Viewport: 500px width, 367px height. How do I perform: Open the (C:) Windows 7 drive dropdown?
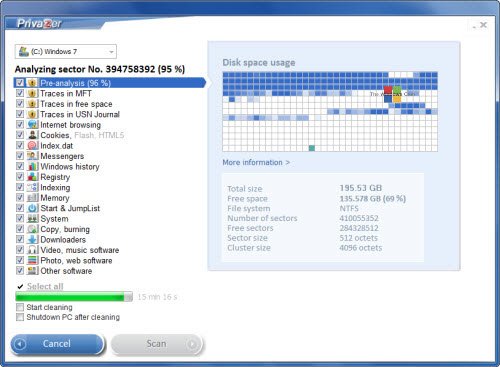point(66,51)
